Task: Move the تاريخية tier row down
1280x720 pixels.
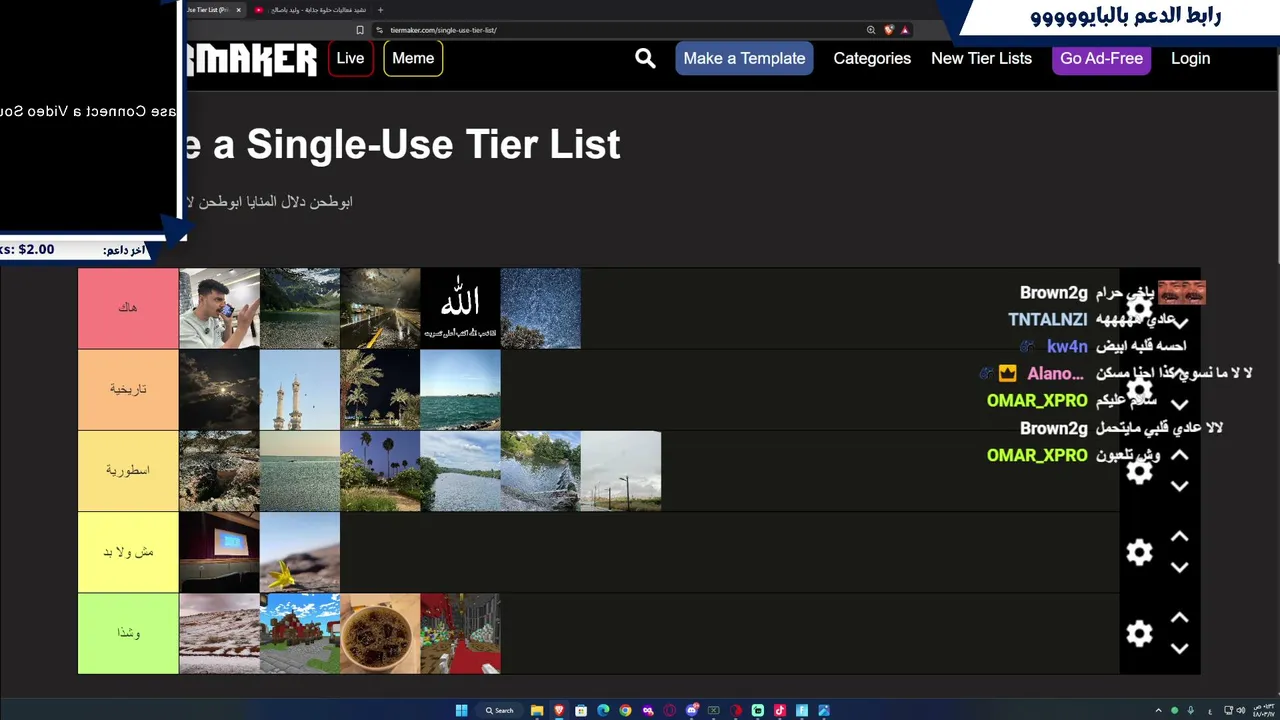Action: click(x=1180, y=405)
